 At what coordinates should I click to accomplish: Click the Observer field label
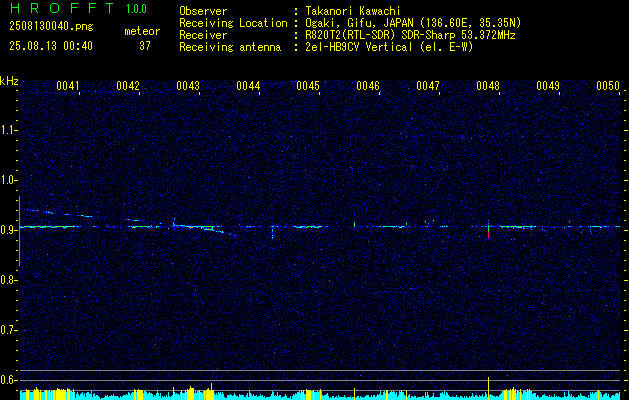point(203,11)
